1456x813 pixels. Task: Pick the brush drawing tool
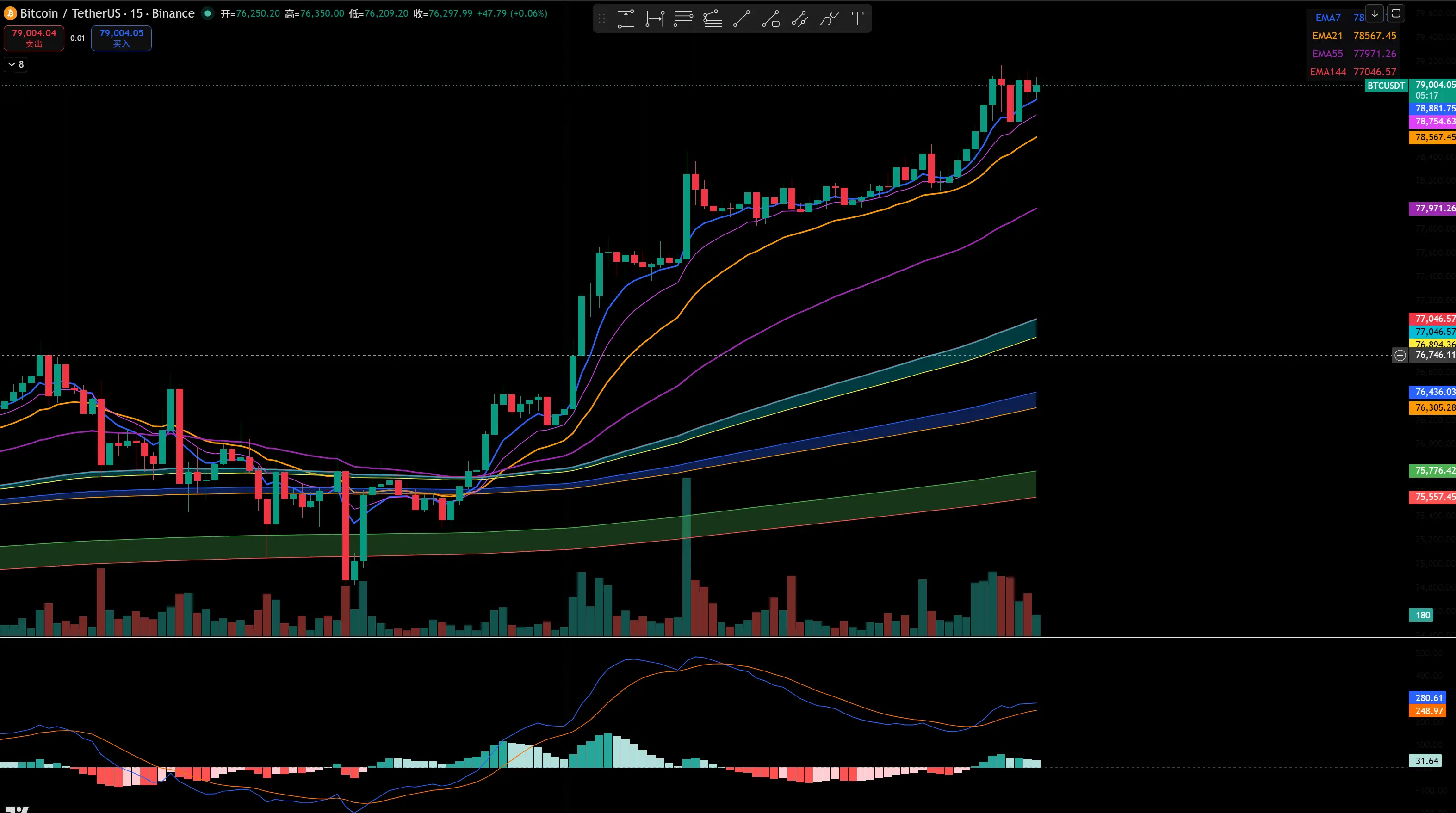point(829,19)
